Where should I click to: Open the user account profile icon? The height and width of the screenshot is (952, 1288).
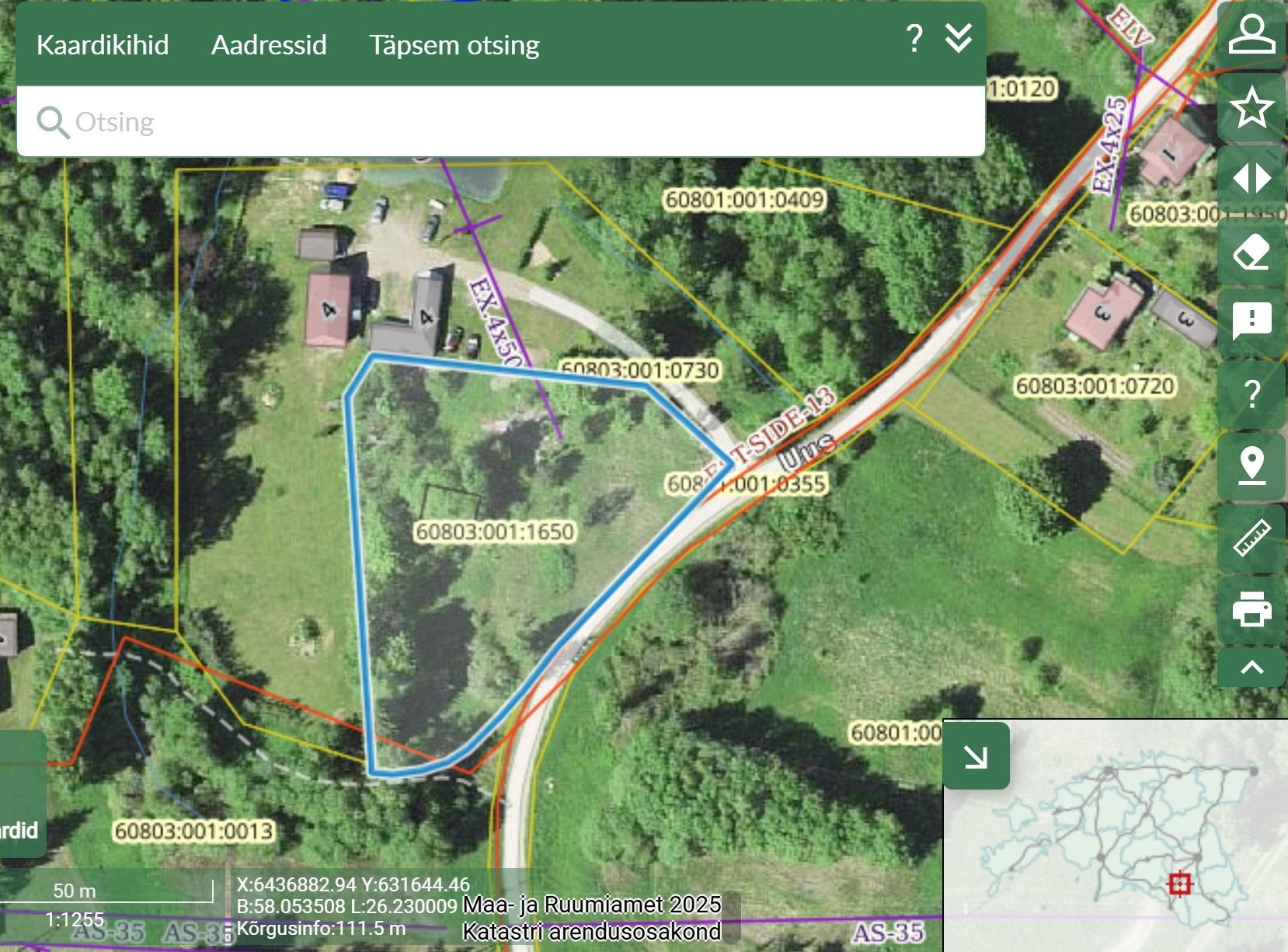[1251, 36]
